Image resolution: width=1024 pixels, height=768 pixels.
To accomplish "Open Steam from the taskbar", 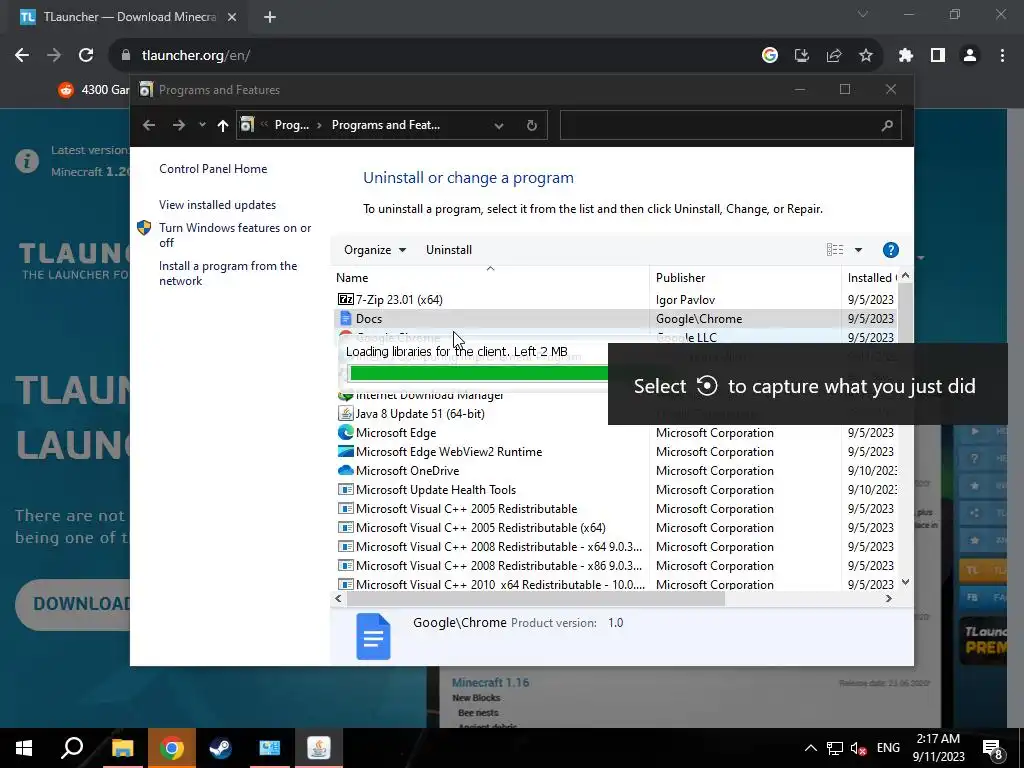I will pos(221,748).
